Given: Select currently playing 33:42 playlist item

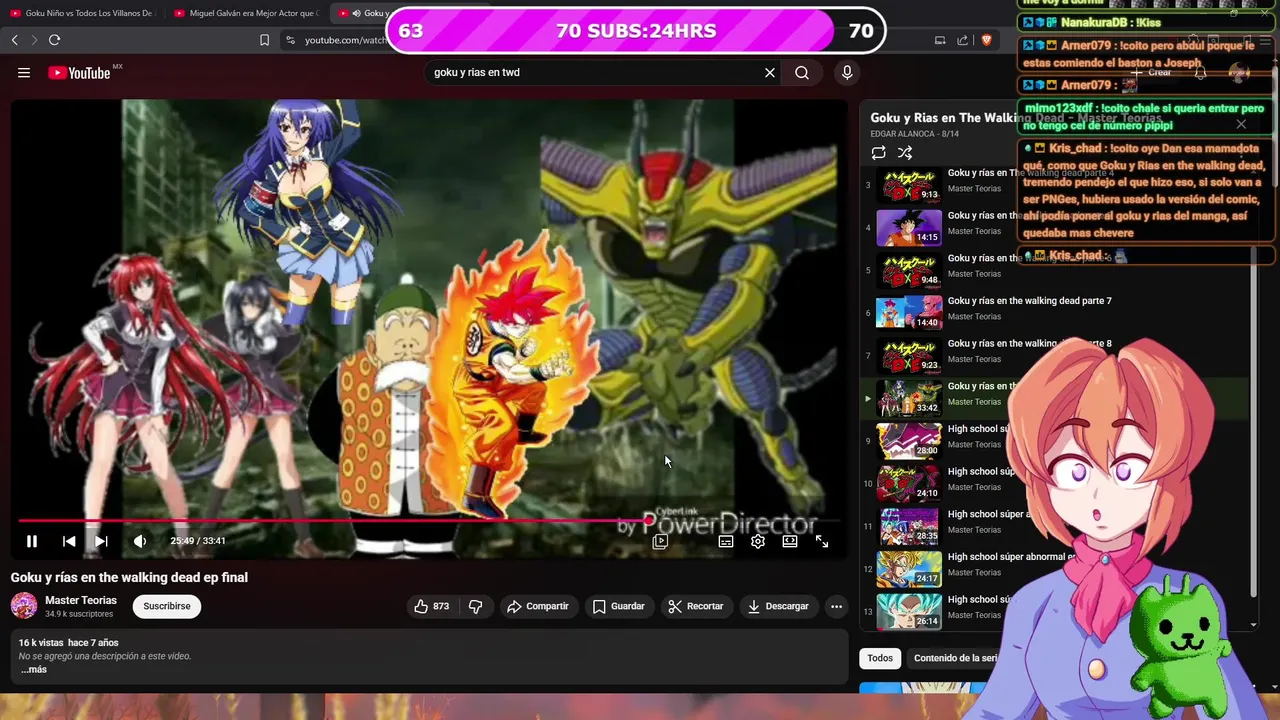Looking at the screenshot, I should (909, 398).
